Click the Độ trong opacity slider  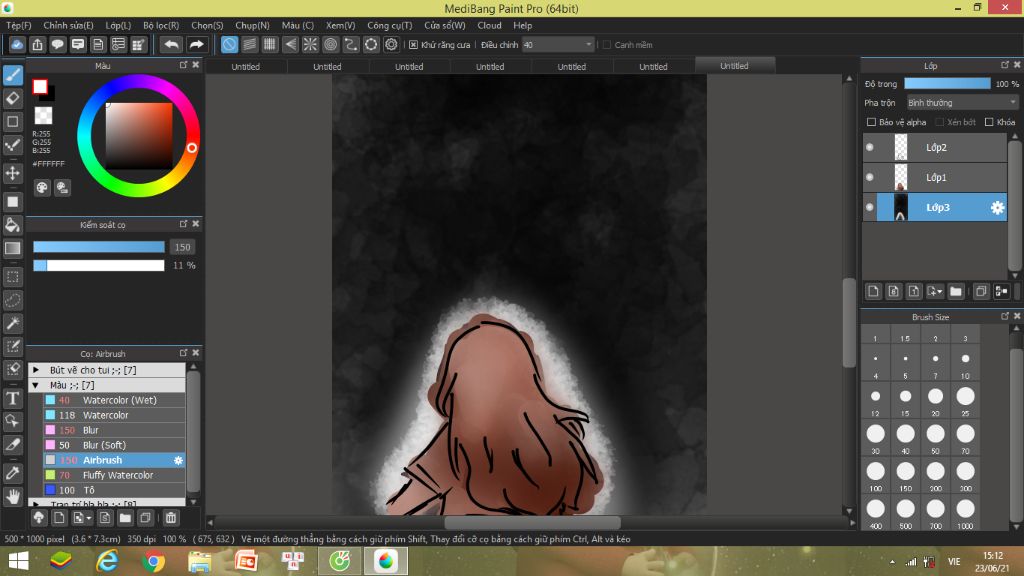coord(946,84)
